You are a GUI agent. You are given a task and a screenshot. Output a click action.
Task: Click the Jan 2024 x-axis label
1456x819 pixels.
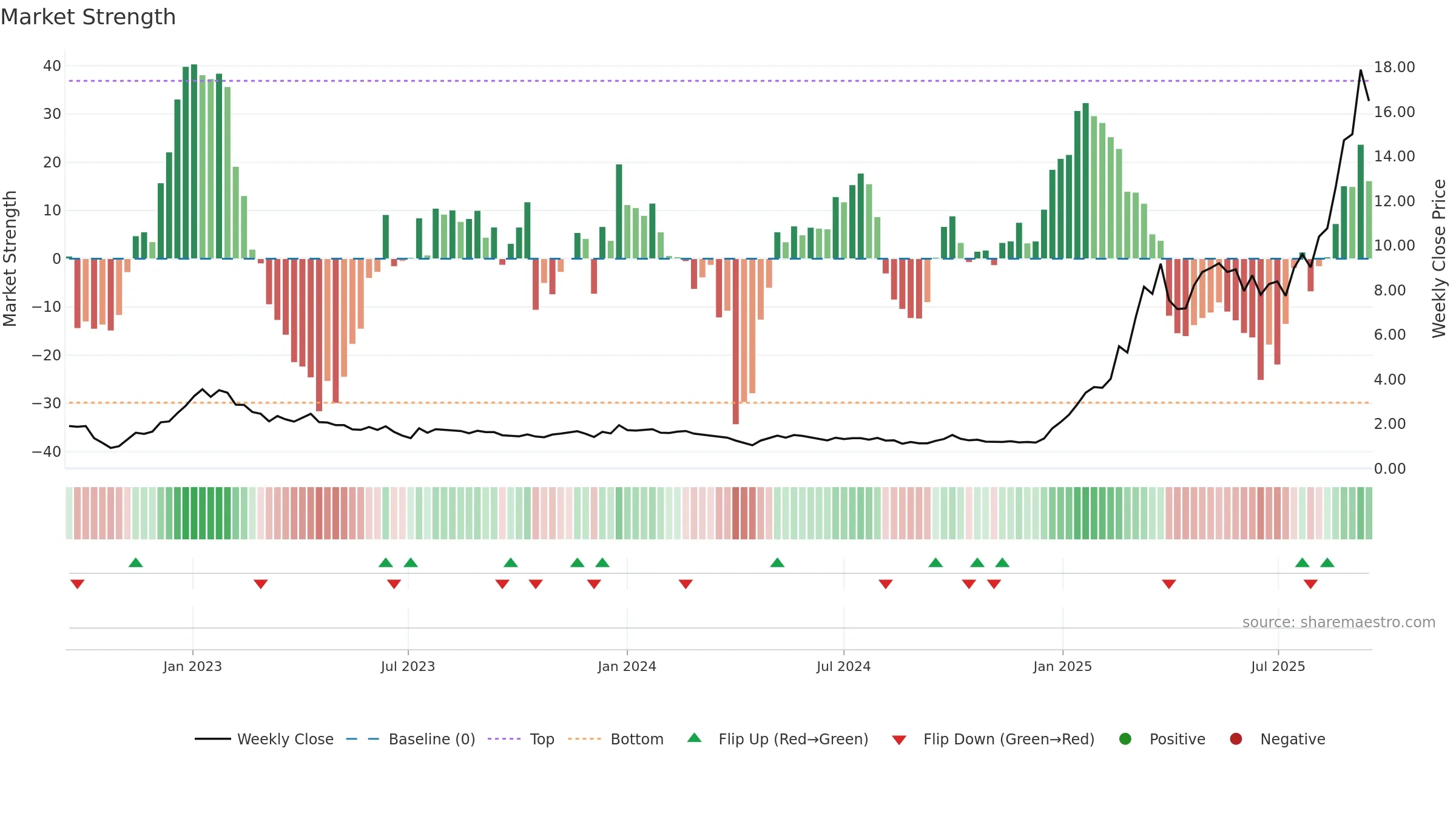(x=627, y=667)
